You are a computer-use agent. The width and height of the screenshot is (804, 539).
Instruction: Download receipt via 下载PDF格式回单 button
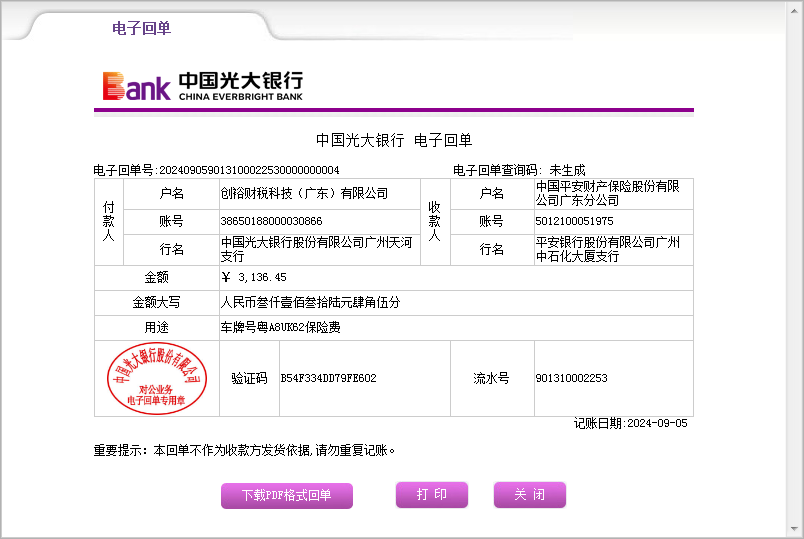286,495
